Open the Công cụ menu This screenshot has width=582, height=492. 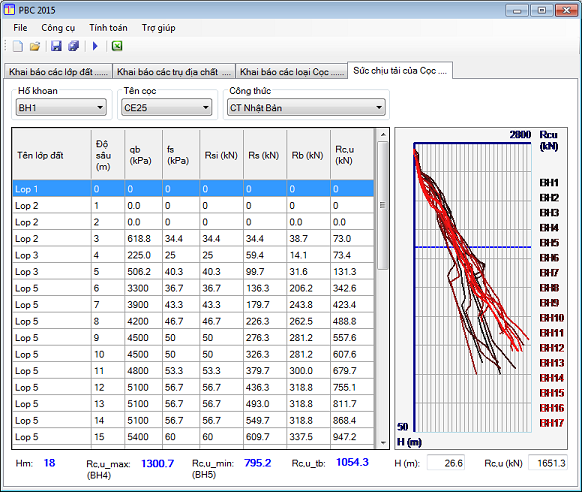click(x=58, y=28)
